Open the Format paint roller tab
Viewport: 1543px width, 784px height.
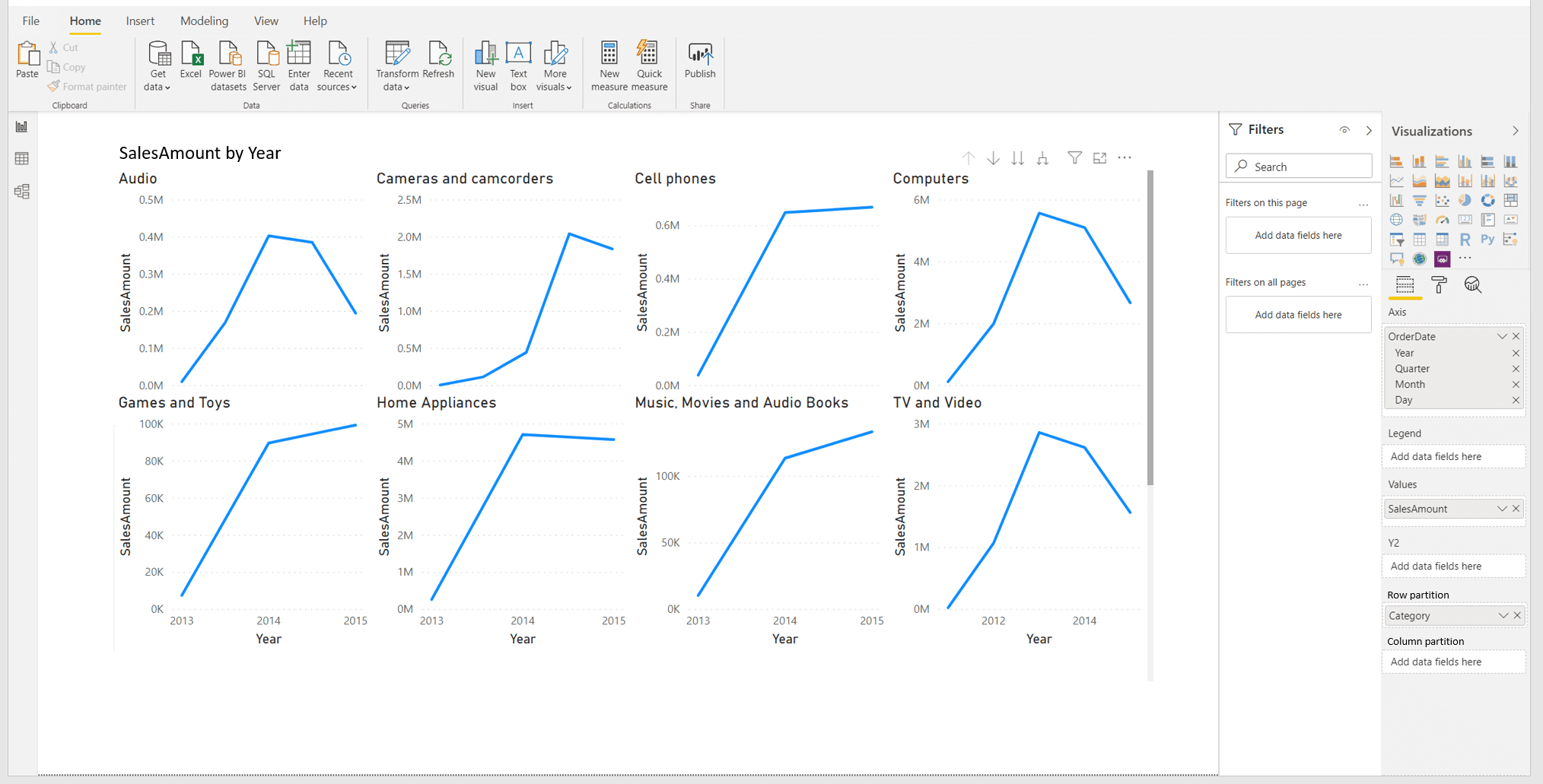[1439, 285]
